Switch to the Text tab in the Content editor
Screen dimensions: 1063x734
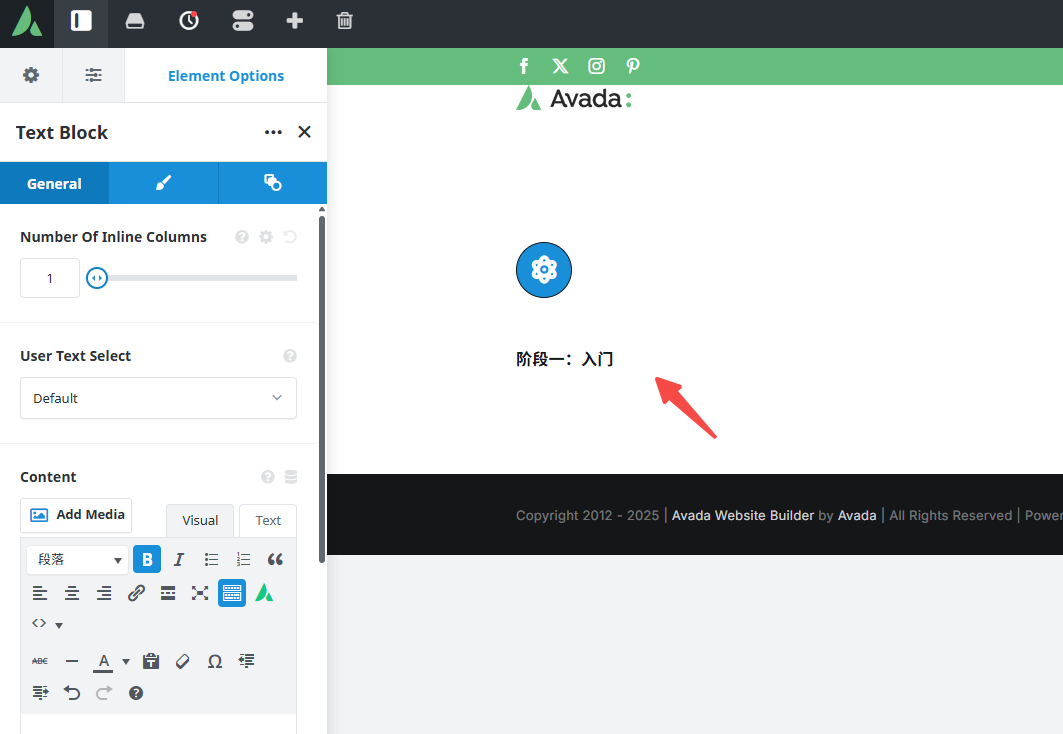click(268, 520)
